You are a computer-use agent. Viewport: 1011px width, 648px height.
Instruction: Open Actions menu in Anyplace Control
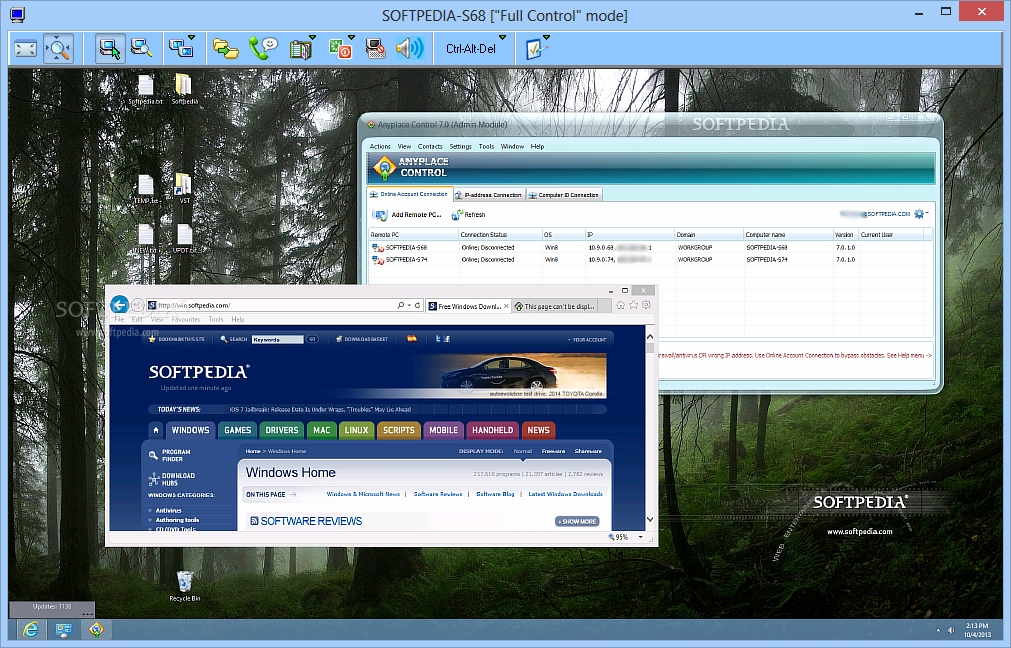380,146
